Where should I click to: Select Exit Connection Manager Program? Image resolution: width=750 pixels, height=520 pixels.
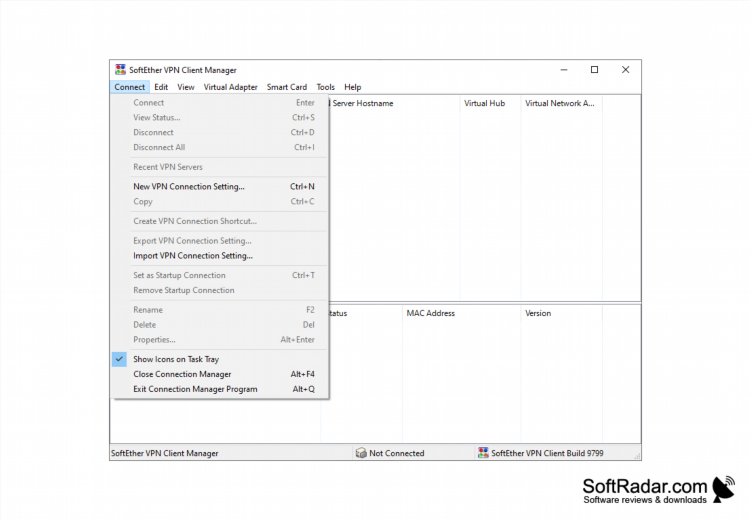220,389
